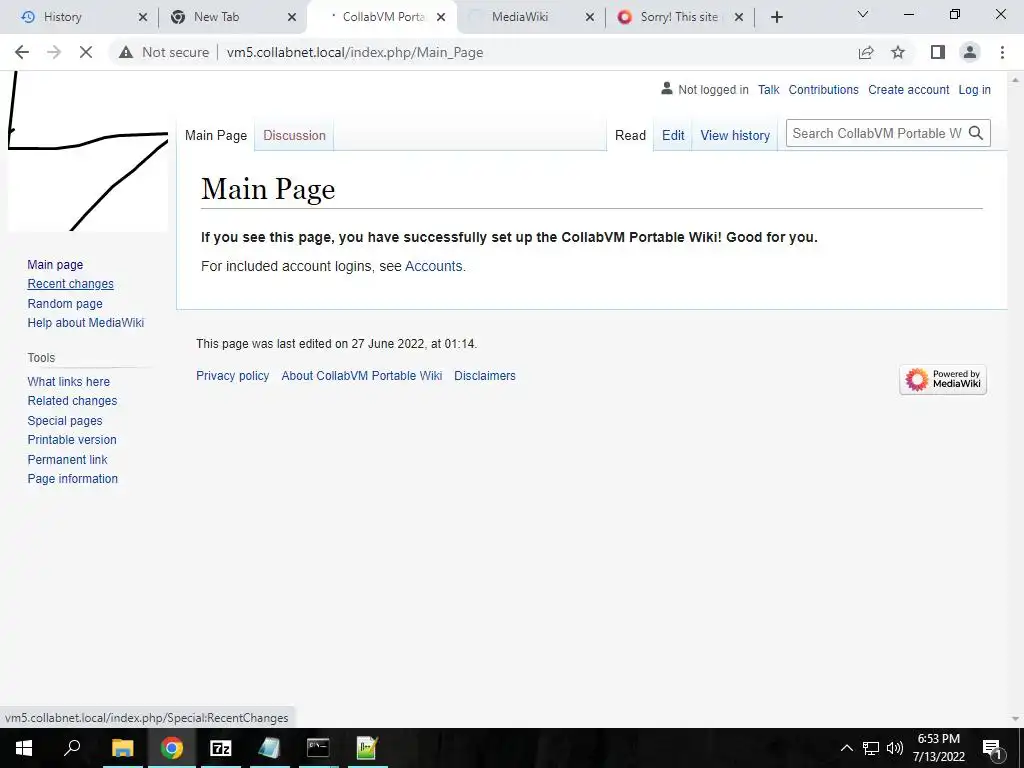Click the address bar URL

(x=355, y=52)
